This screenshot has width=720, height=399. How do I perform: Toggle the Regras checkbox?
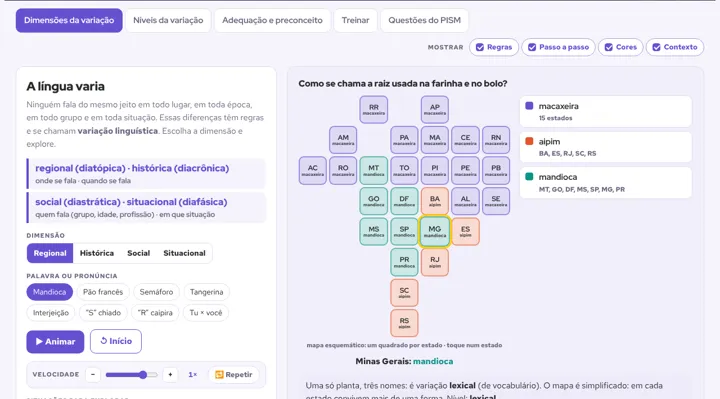coord(494,47)
